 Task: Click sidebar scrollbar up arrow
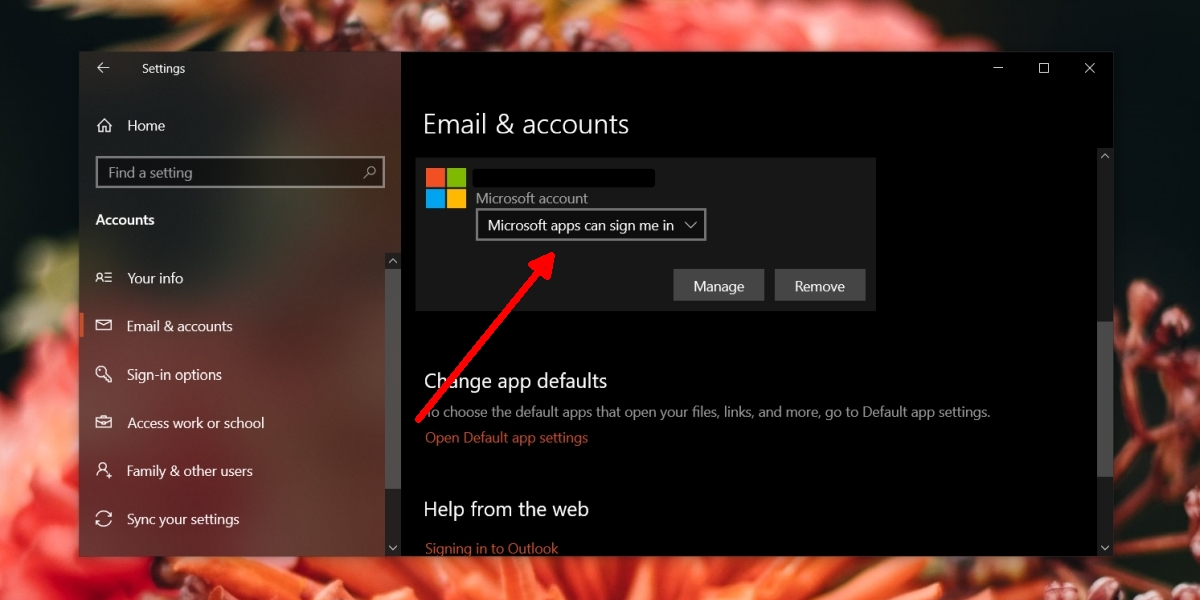pos(393,261)
